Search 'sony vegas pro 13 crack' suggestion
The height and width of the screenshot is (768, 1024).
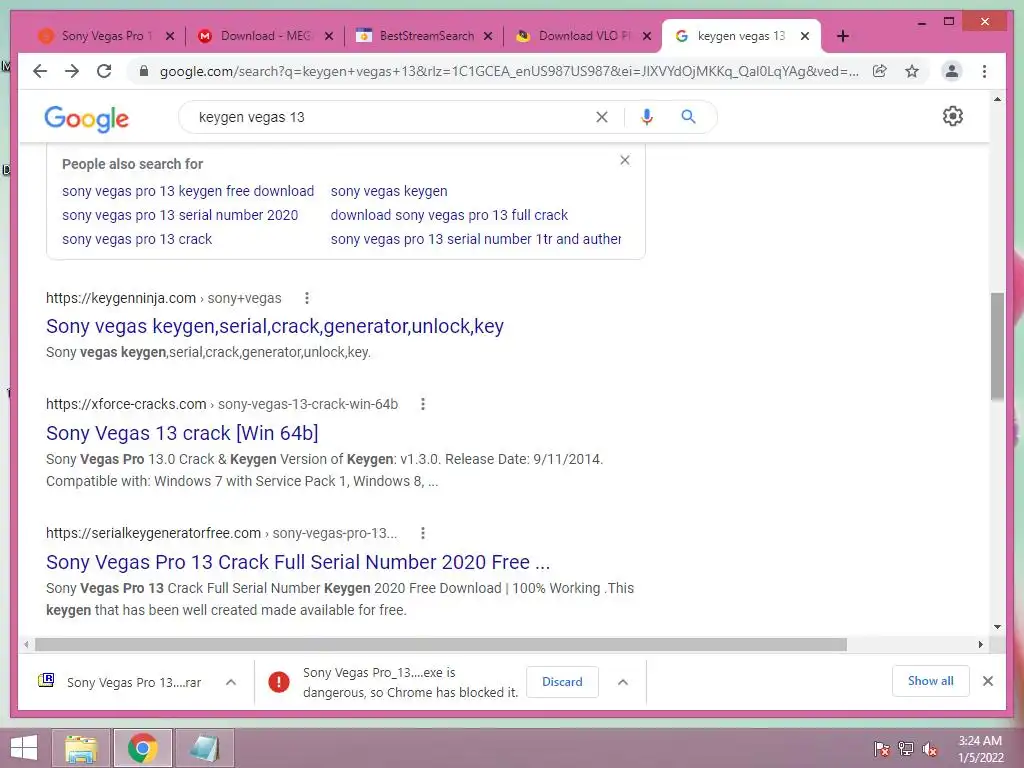[x=137, y=240]
